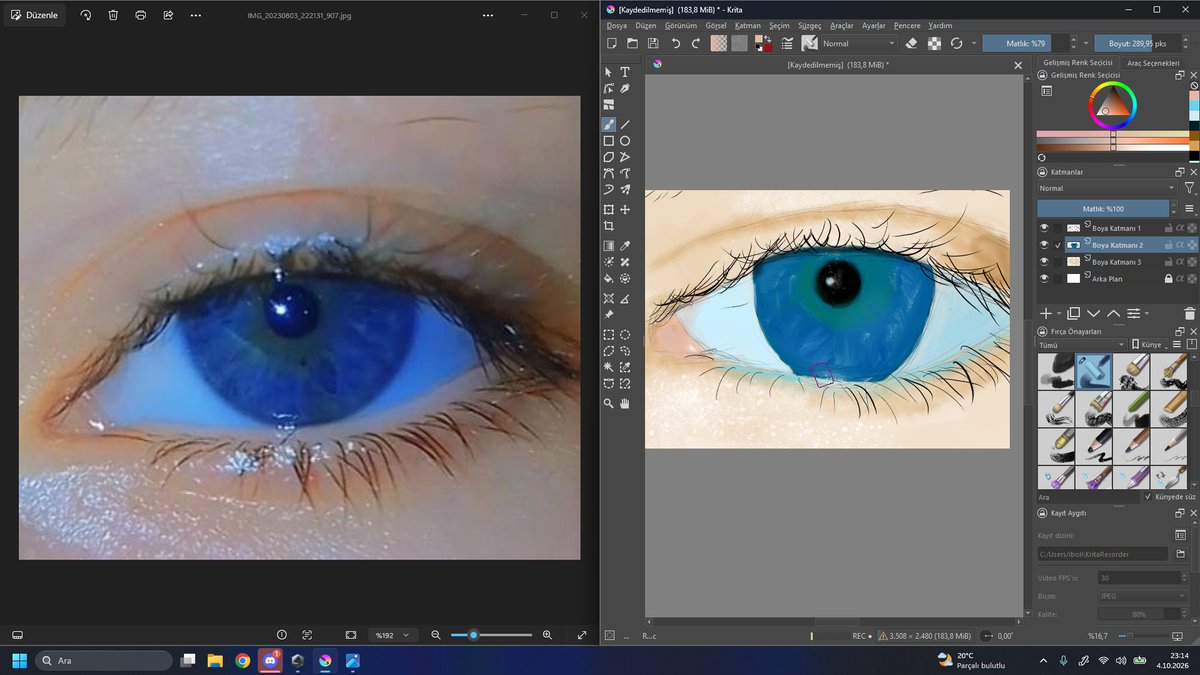Select the Move layer tool
The height and width of the screenshot is (675, 1200).
[x=625, y=210]
